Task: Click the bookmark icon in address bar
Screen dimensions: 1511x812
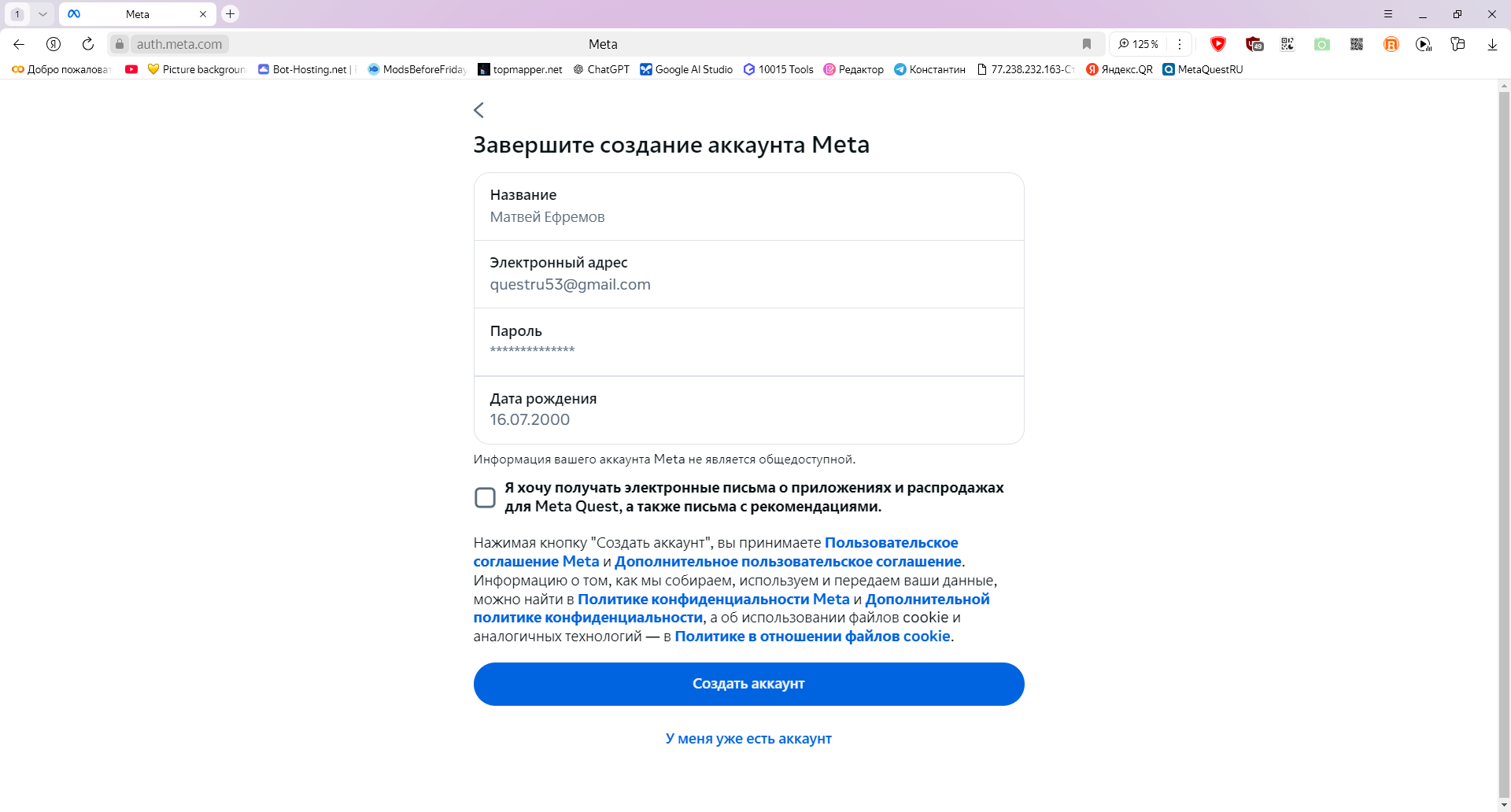Action: [x=1087, y=44]
